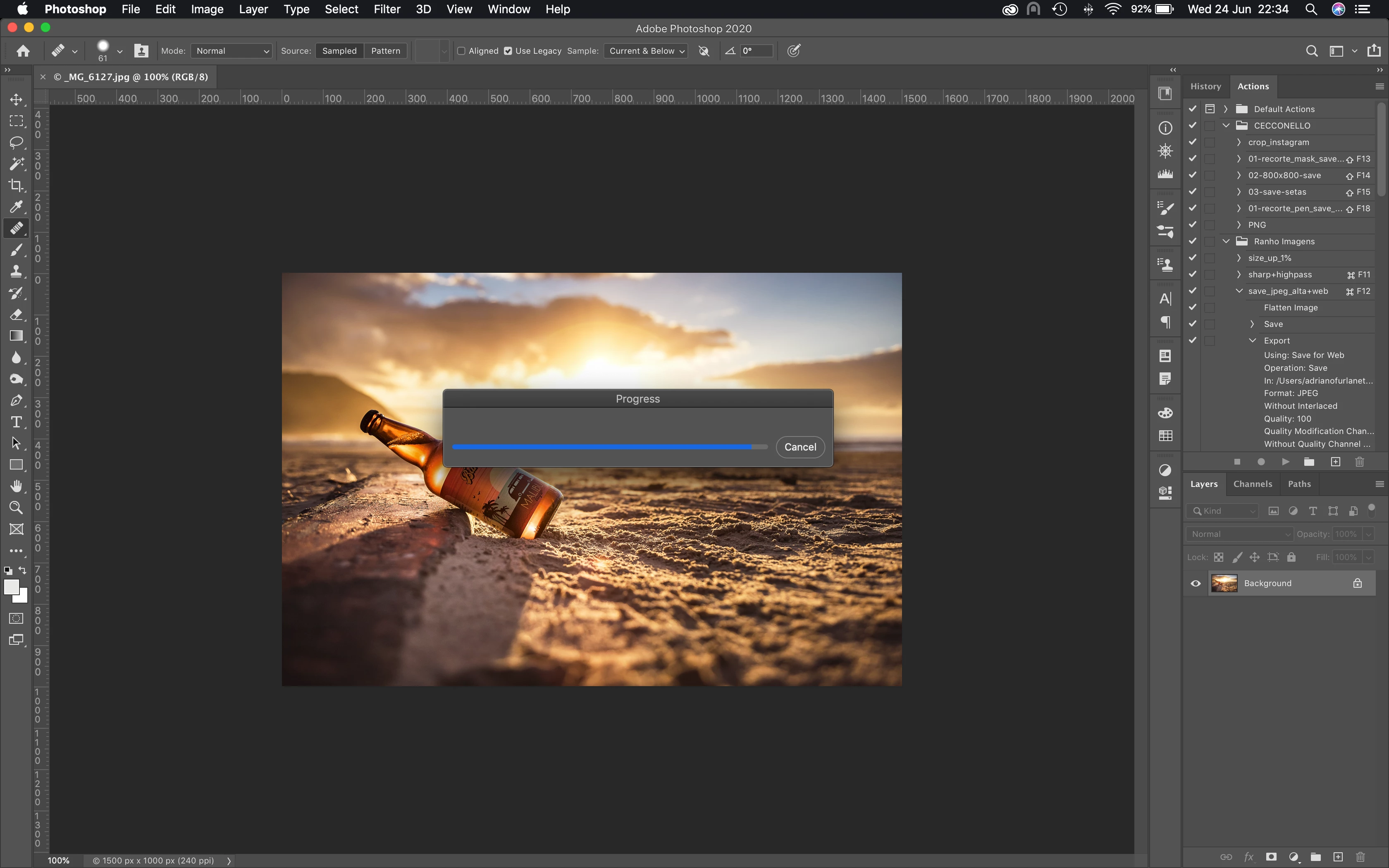Collapse the CECCONELLO action set

(1226, 125)
